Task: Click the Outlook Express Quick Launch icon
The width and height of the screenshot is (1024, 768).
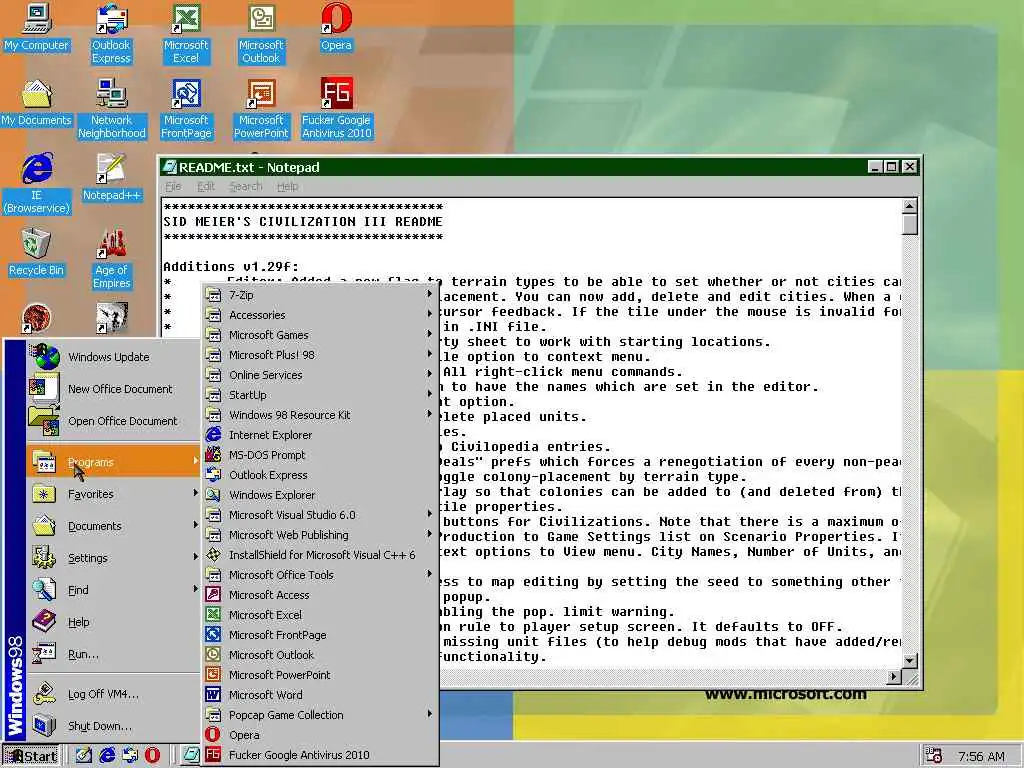Action: 130,755
